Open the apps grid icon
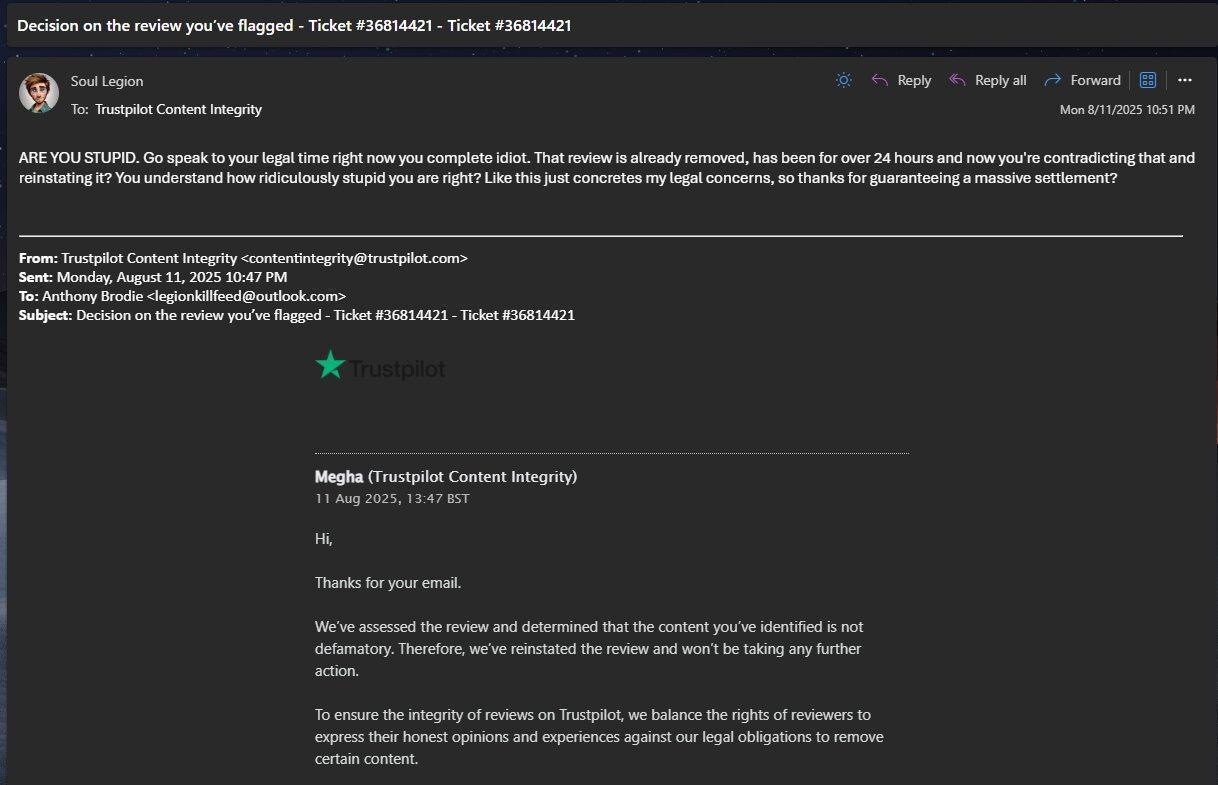This screenshot has height=785, width=1218. point(1148,80)
